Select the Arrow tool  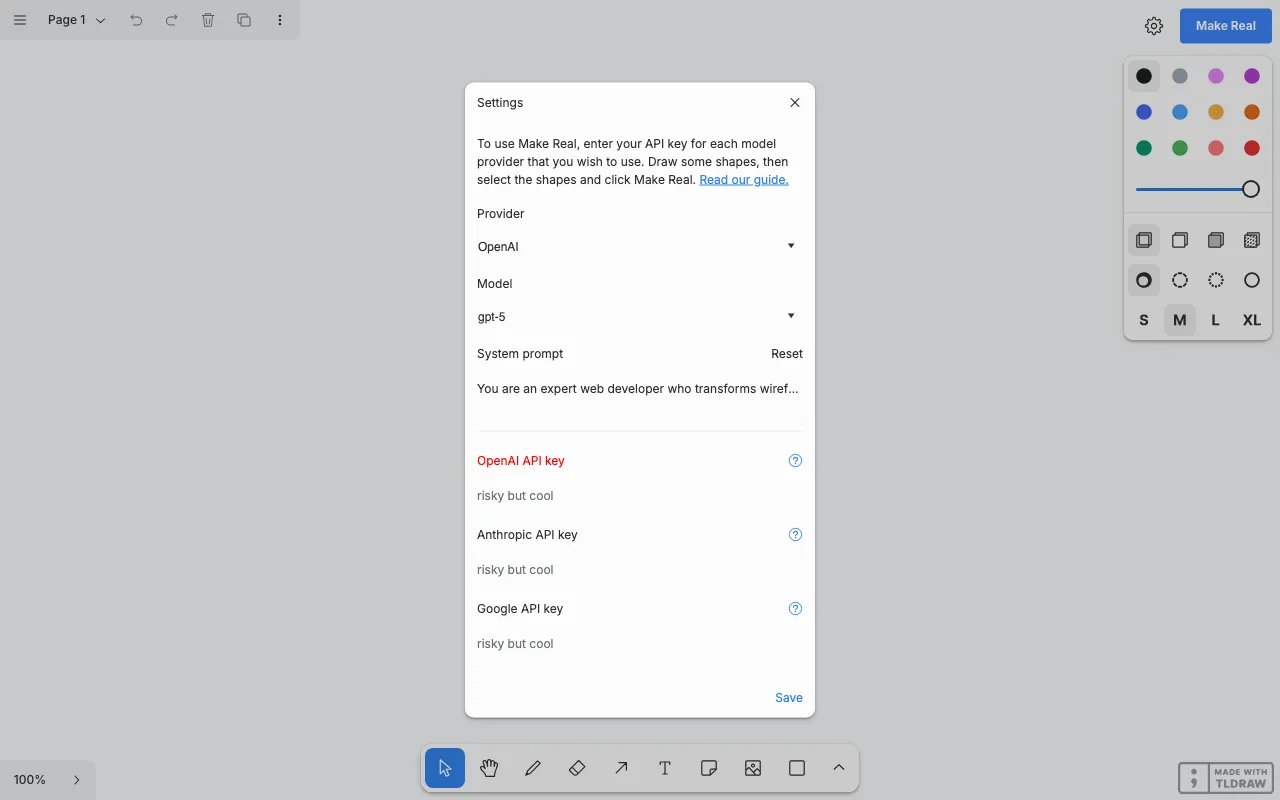[x=621, y=768]
